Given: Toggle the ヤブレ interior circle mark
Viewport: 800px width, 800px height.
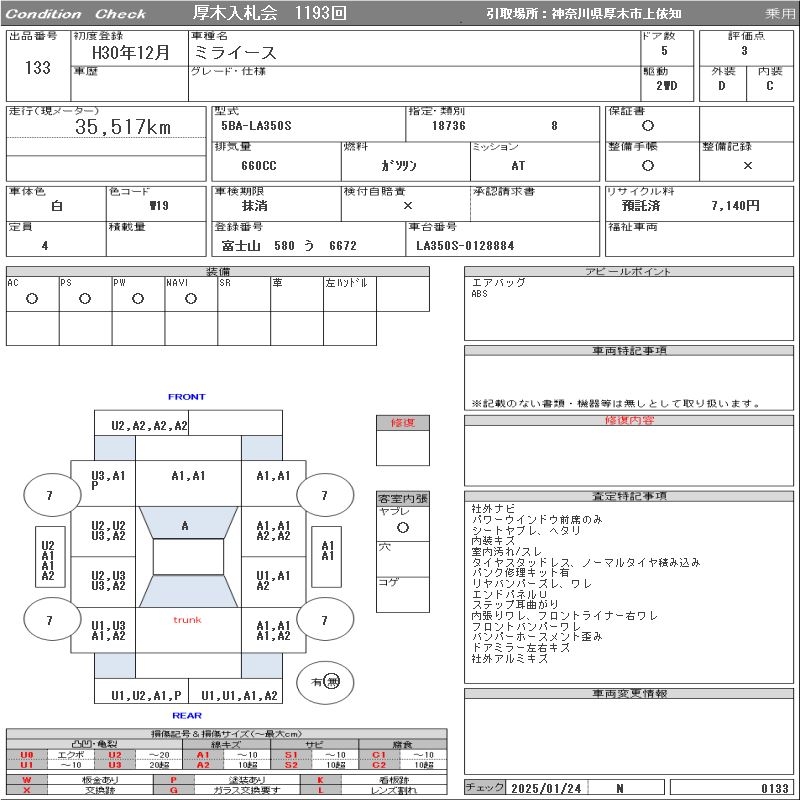Looking at the screenshot, I should 402,526.
